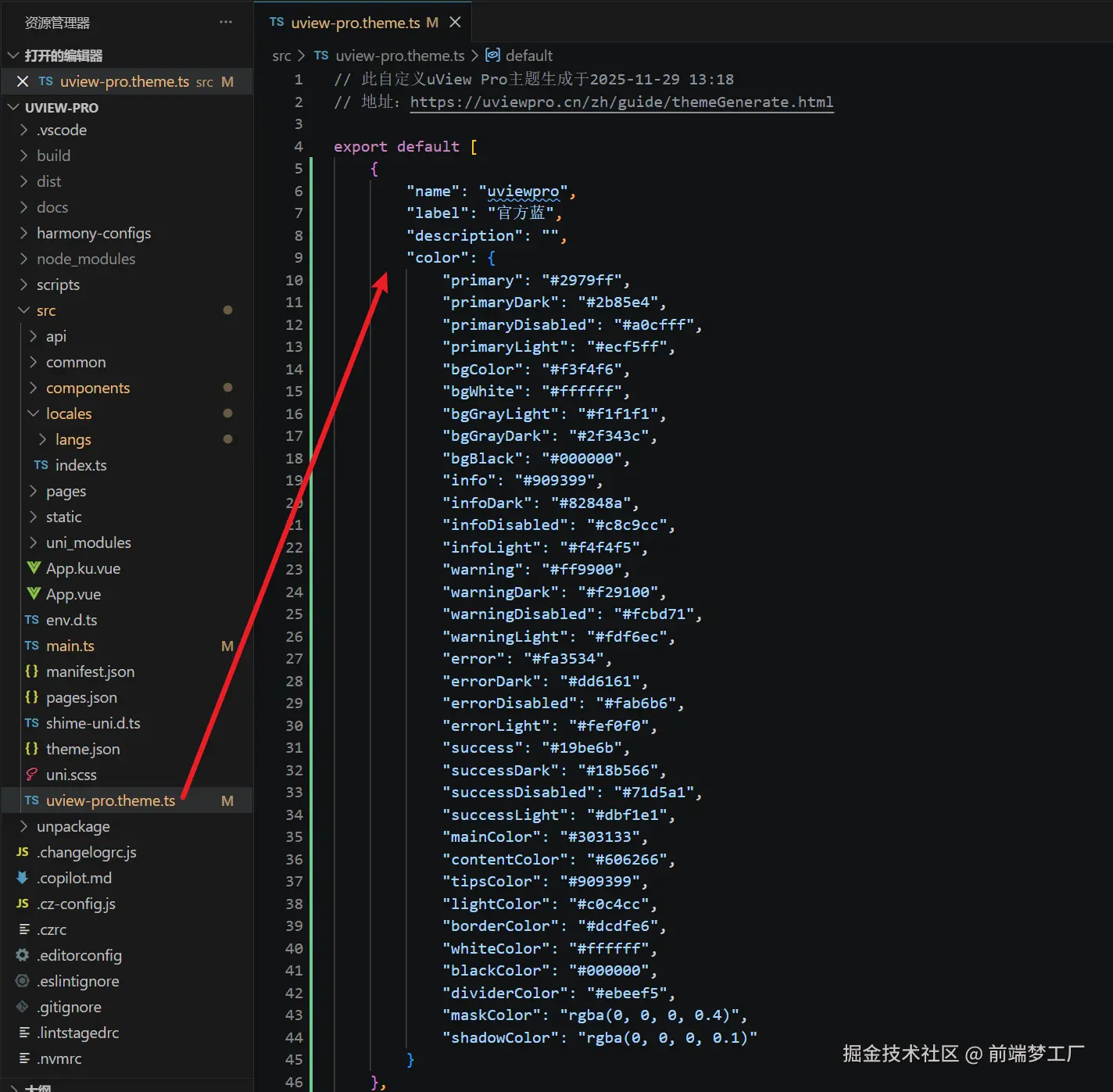Expand the components folder
The height and width of the screenshot is (1092, 1113).
127,388
